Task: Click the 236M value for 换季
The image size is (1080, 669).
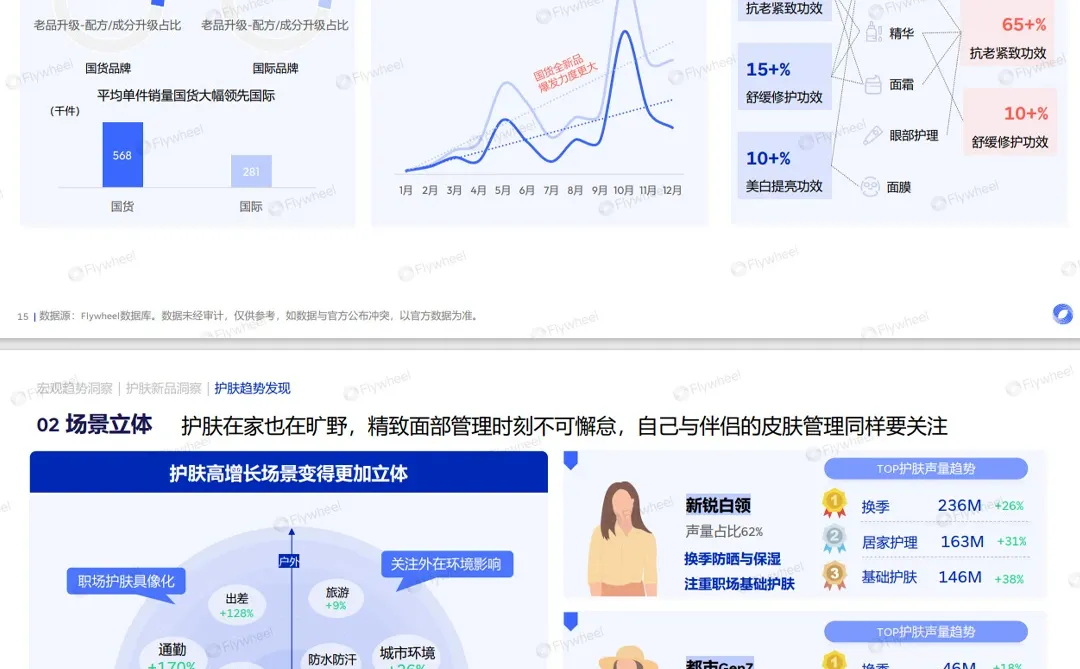Action: (x=959, y=505)
